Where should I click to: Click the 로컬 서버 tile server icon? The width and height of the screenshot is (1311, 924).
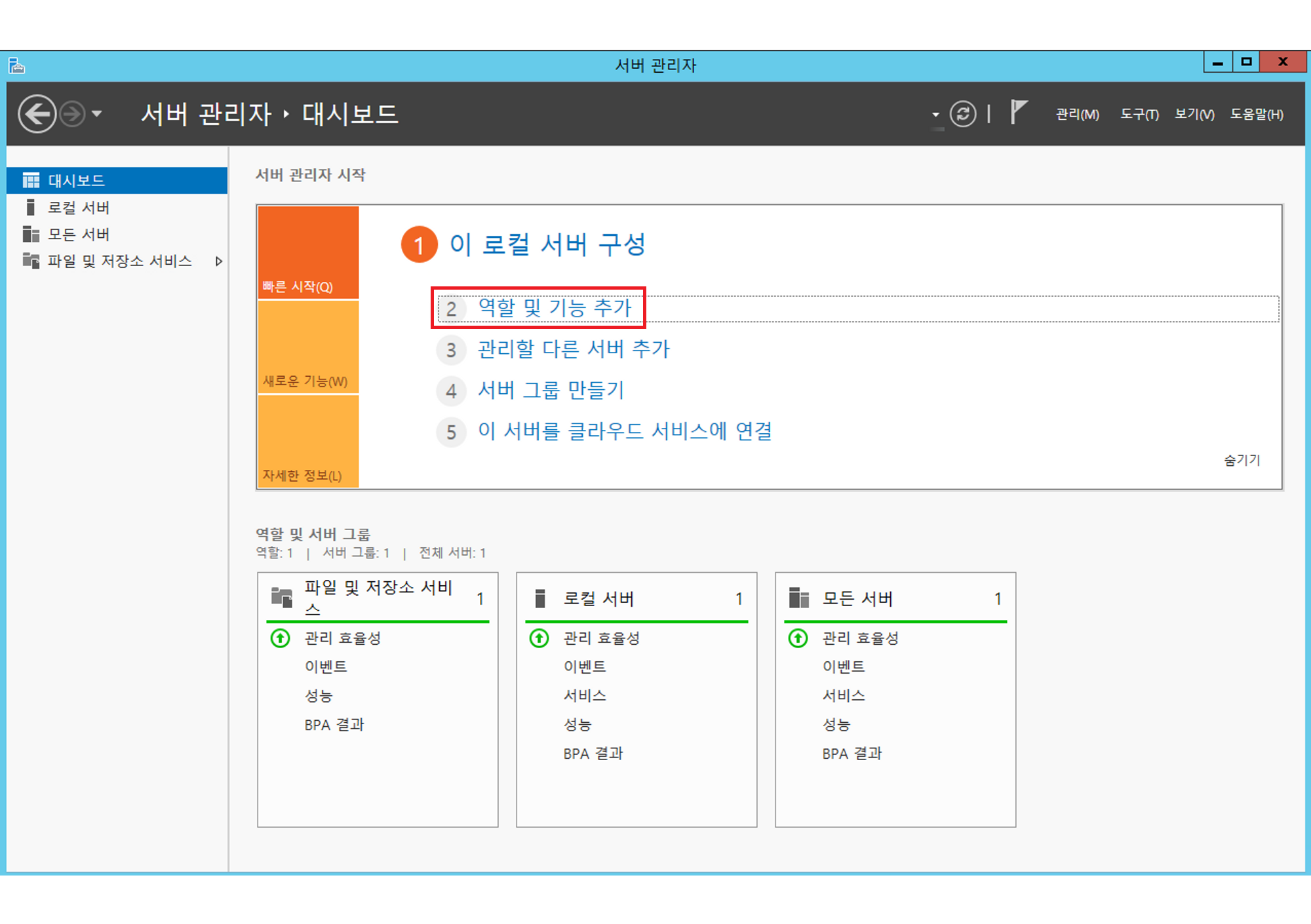(x=540, y=598)
